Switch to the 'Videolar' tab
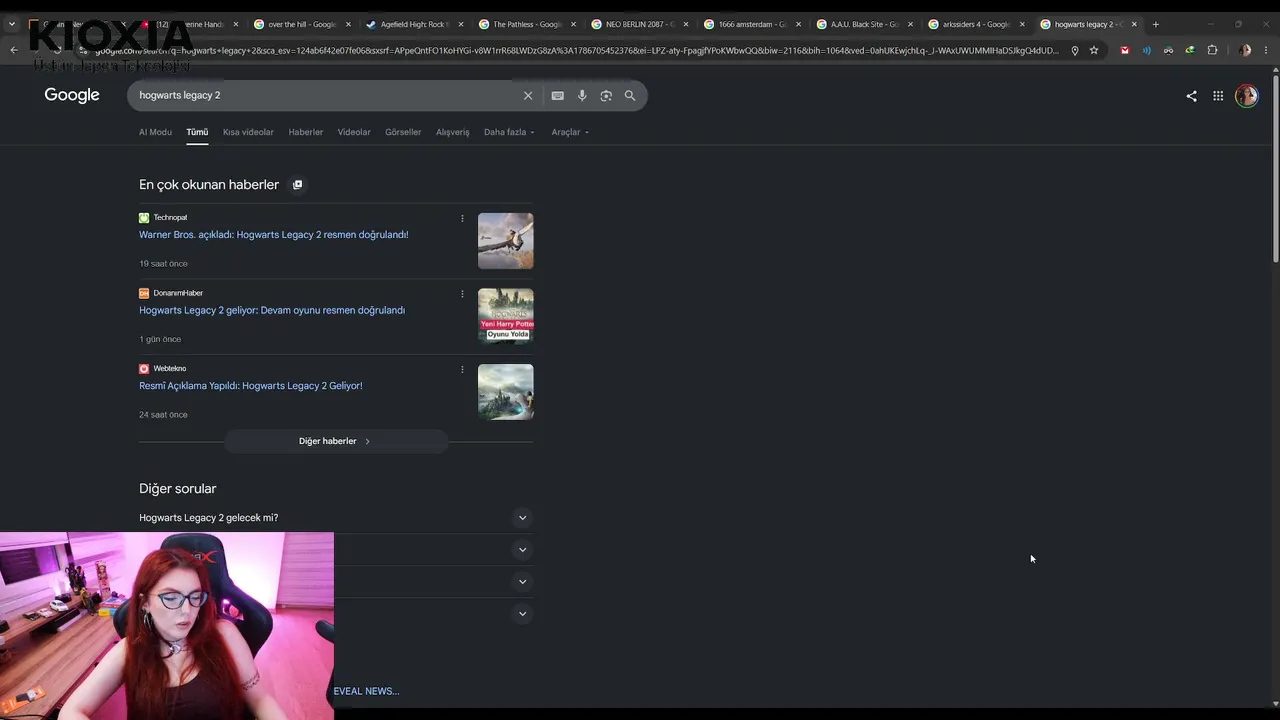The height and width of the screenshot is (720, 1280). coord(354,132)
